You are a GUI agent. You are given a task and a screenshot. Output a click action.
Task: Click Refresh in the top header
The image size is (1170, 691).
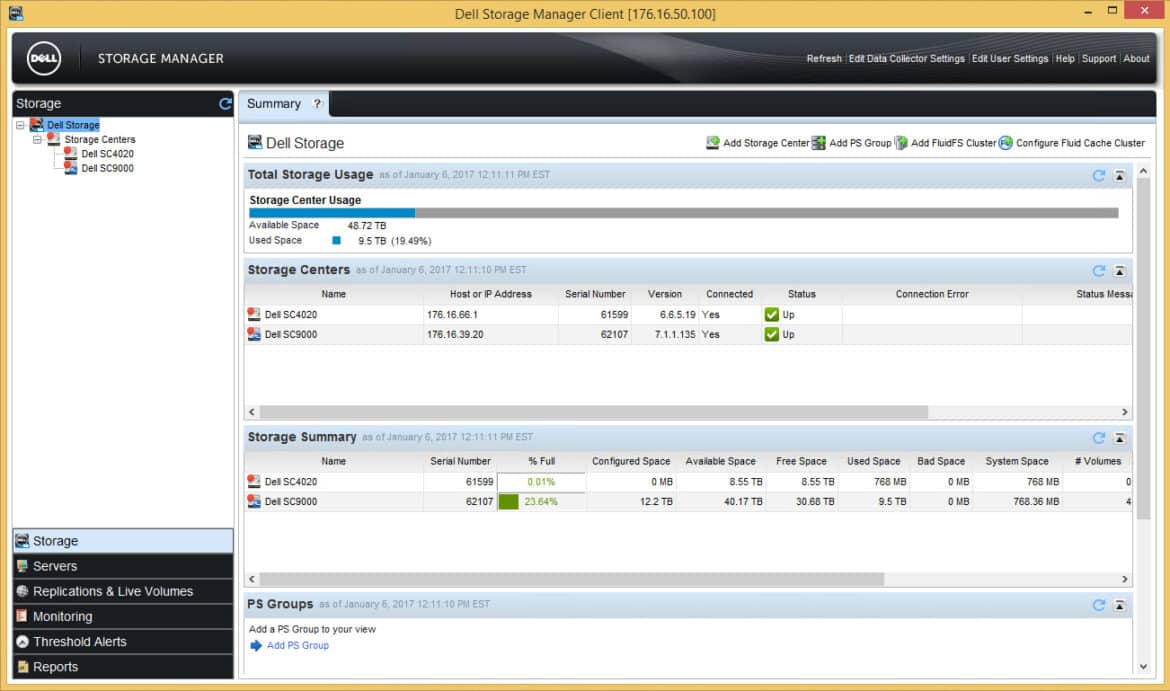pyautogui.click(x=824, y=58)
